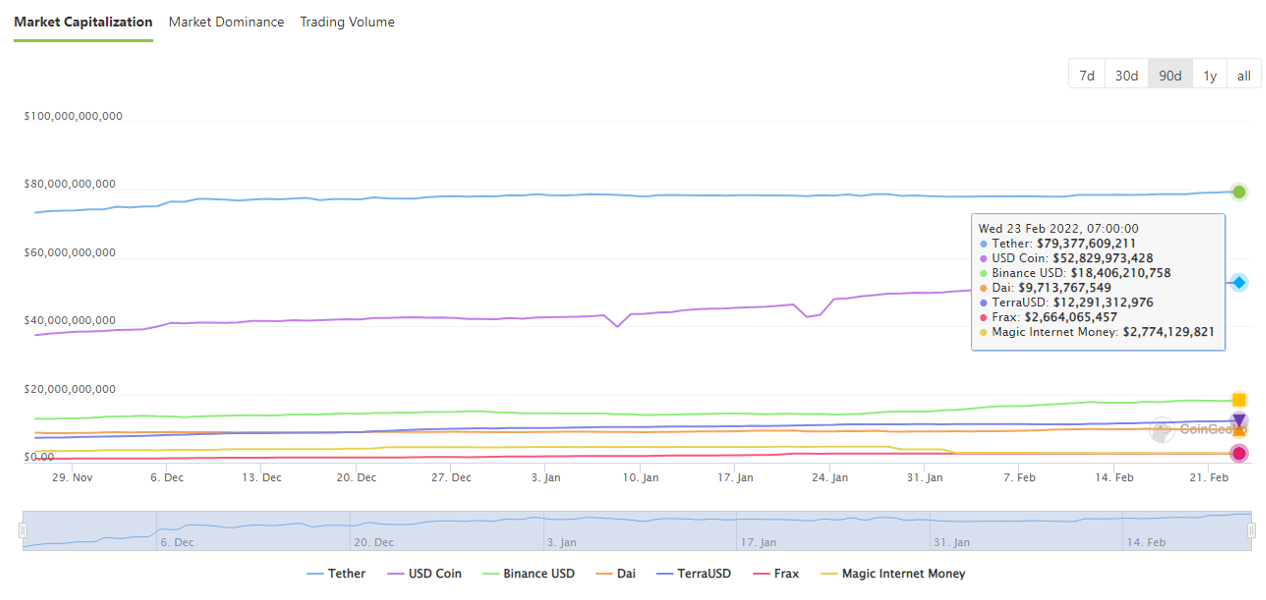Screen dimensions: 1266x600
Task: Click the Binance USD yellow square marker
Action: 1239,400
